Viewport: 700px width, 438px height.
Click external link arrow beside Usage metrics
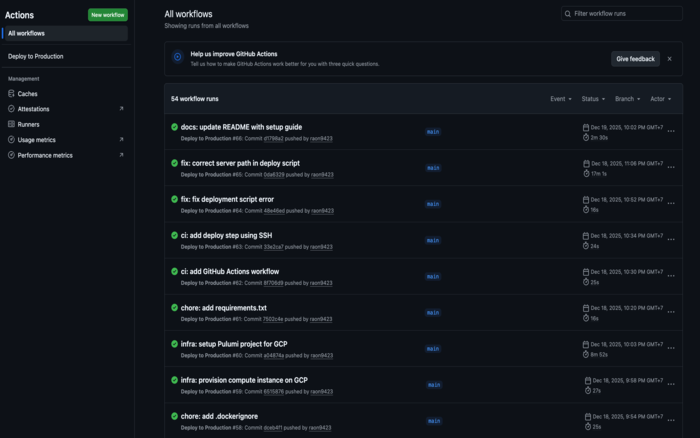tap(121, 139)
